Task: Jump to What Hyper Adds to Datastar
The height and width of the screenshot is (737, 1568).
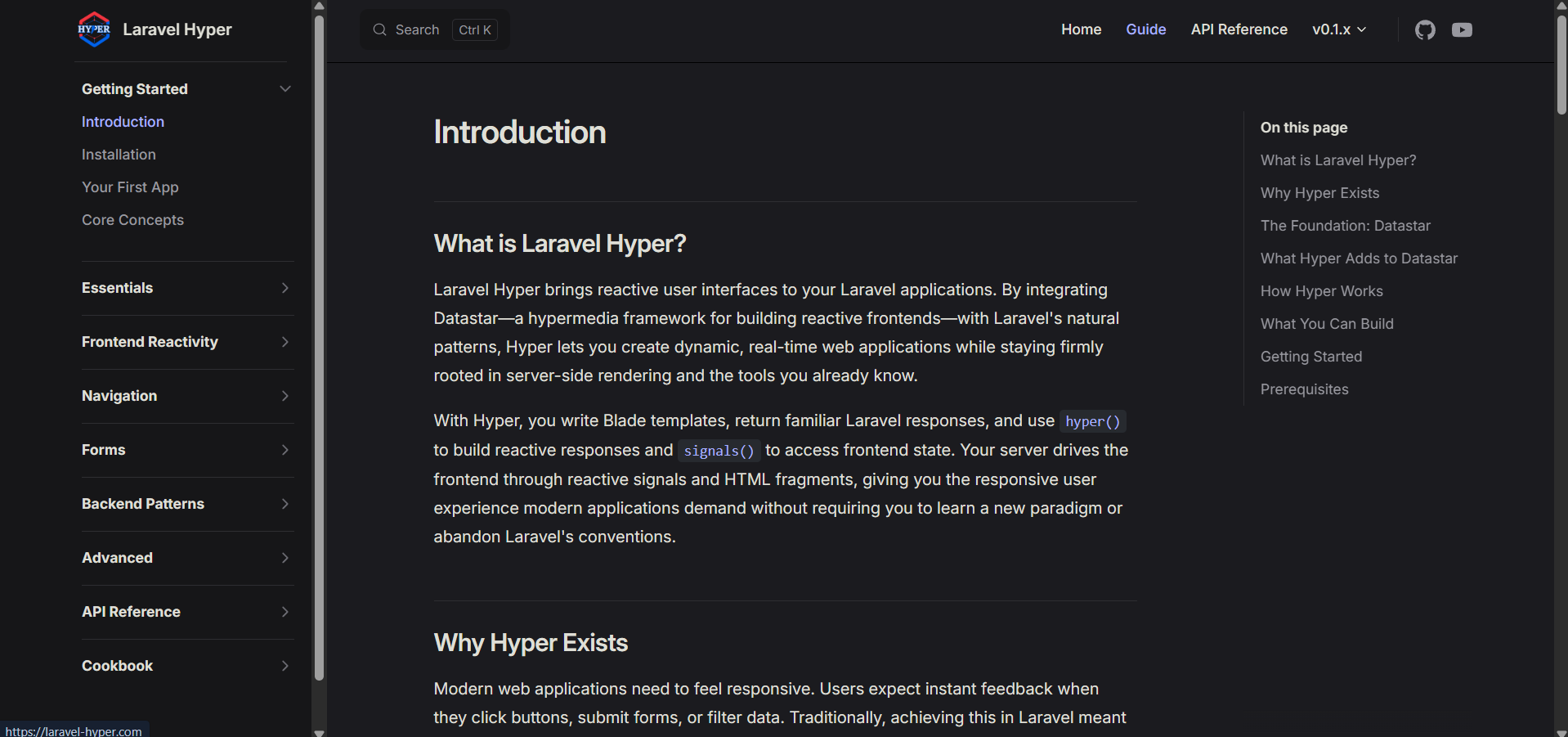Action: [1359, 258]
